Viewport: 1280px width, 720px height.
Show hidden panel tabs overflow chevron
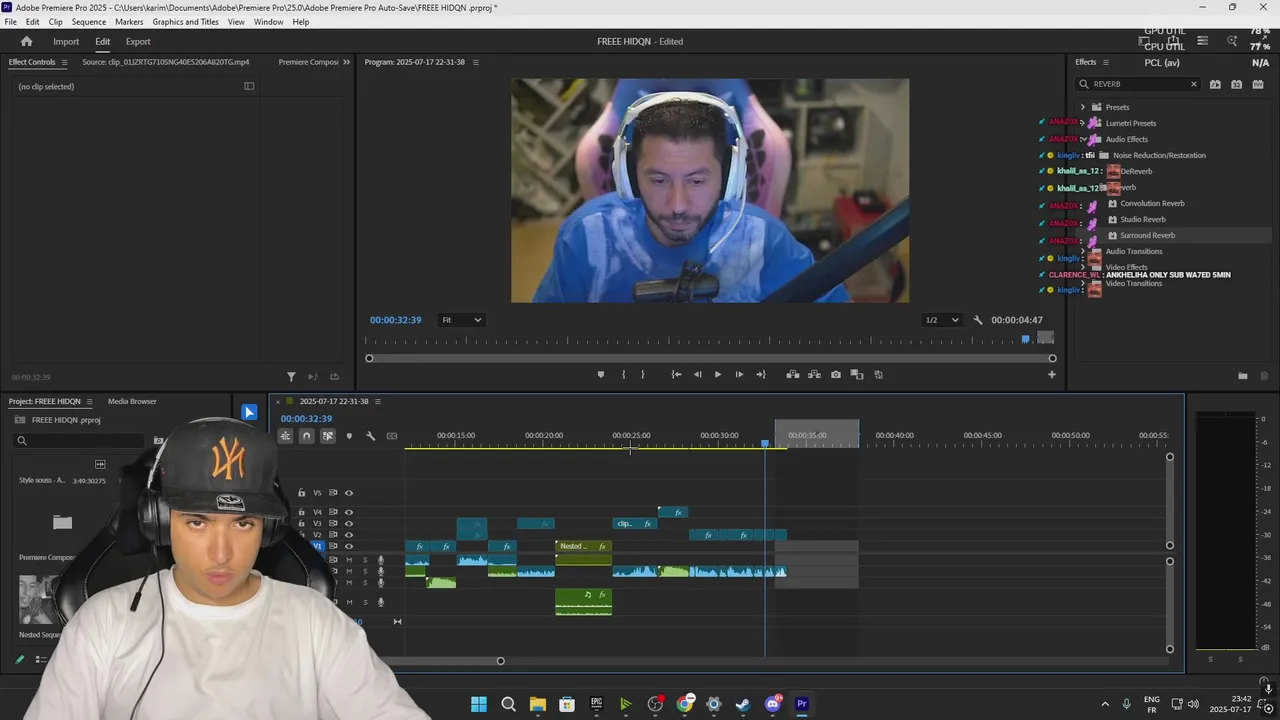pos(346,62)
